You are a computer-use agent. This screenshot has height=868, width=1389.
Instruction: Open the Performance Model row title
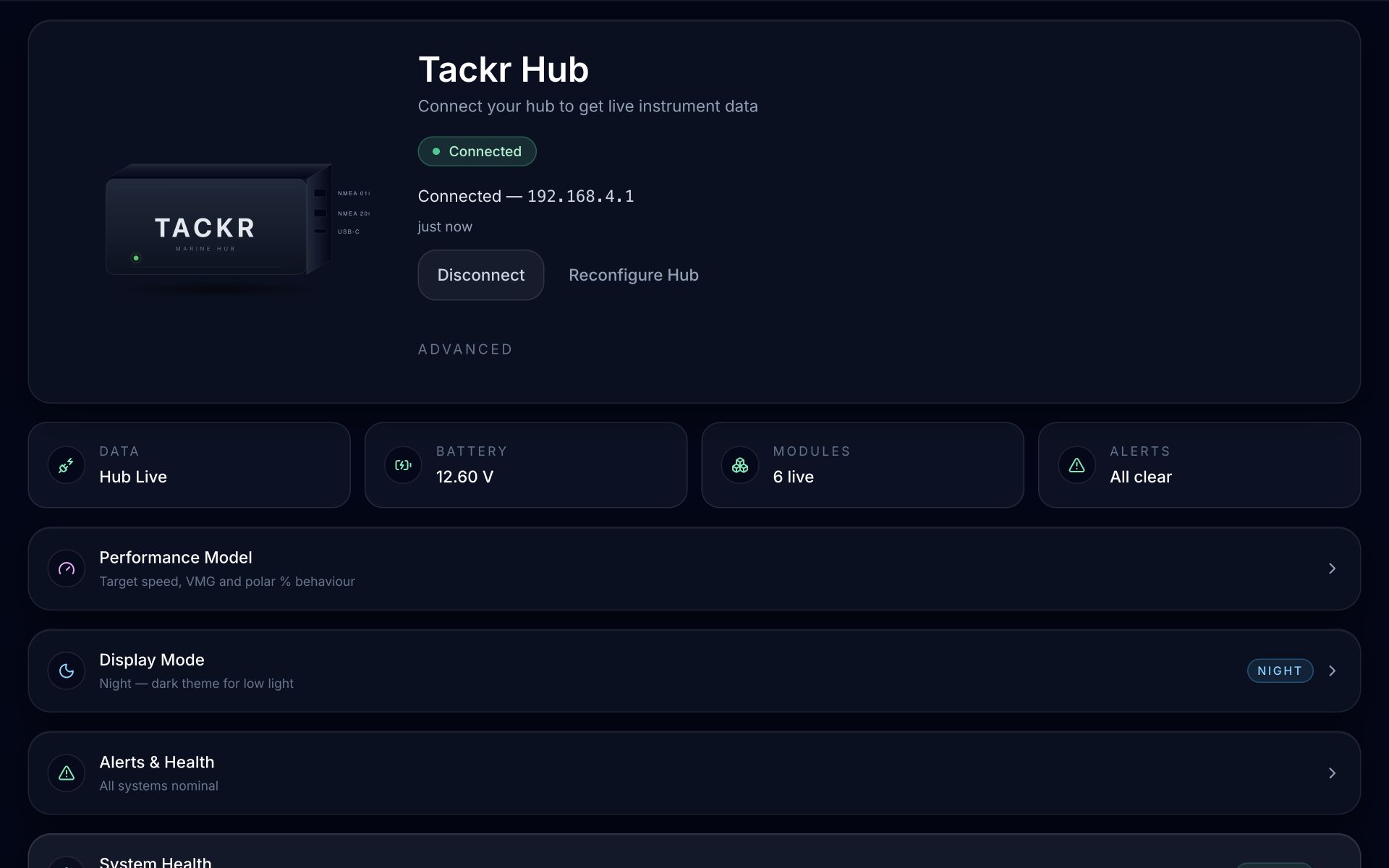[176, 558]
